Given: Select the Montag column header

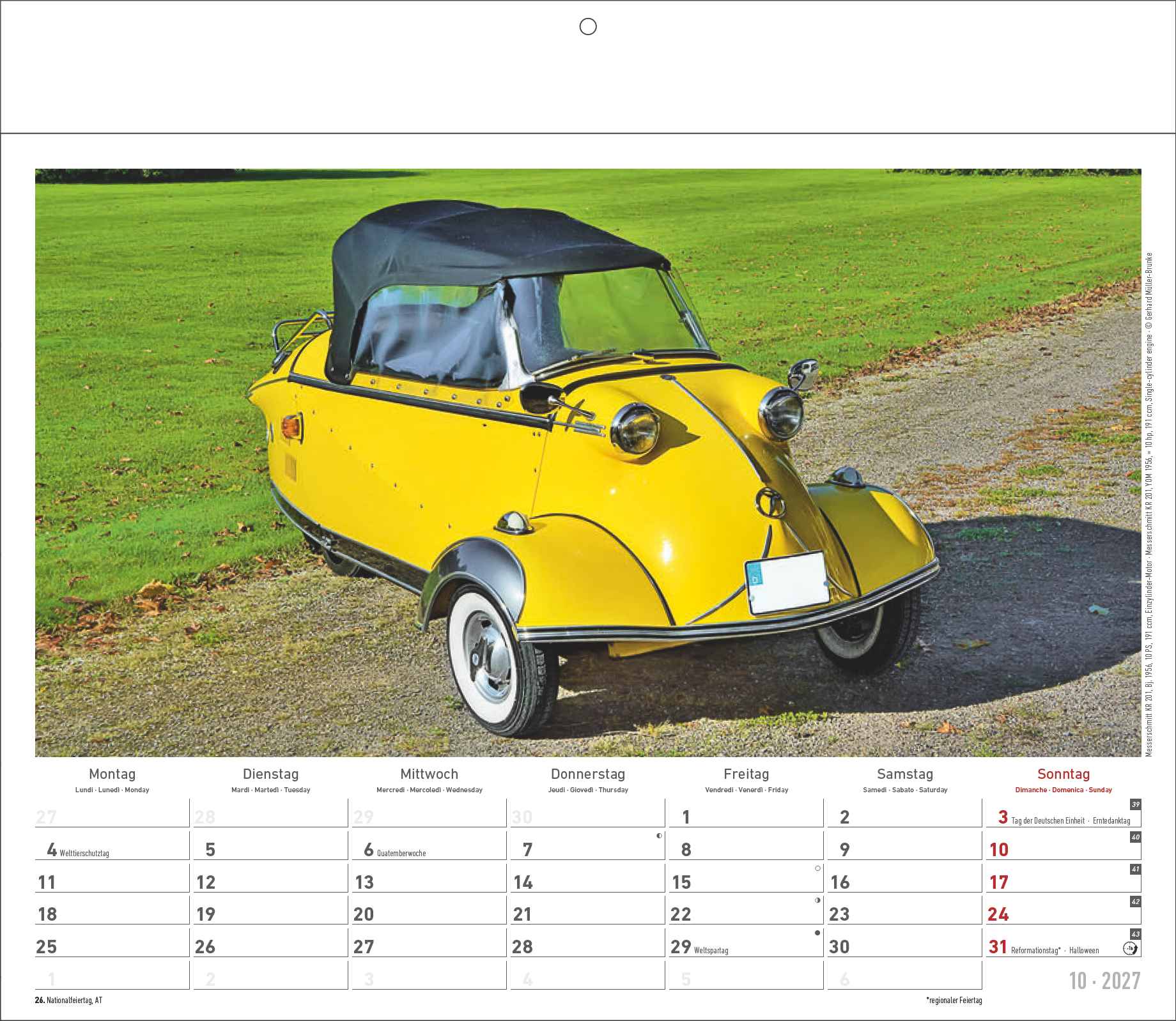Looking at the screenshot, I should (x=112, y=774).
